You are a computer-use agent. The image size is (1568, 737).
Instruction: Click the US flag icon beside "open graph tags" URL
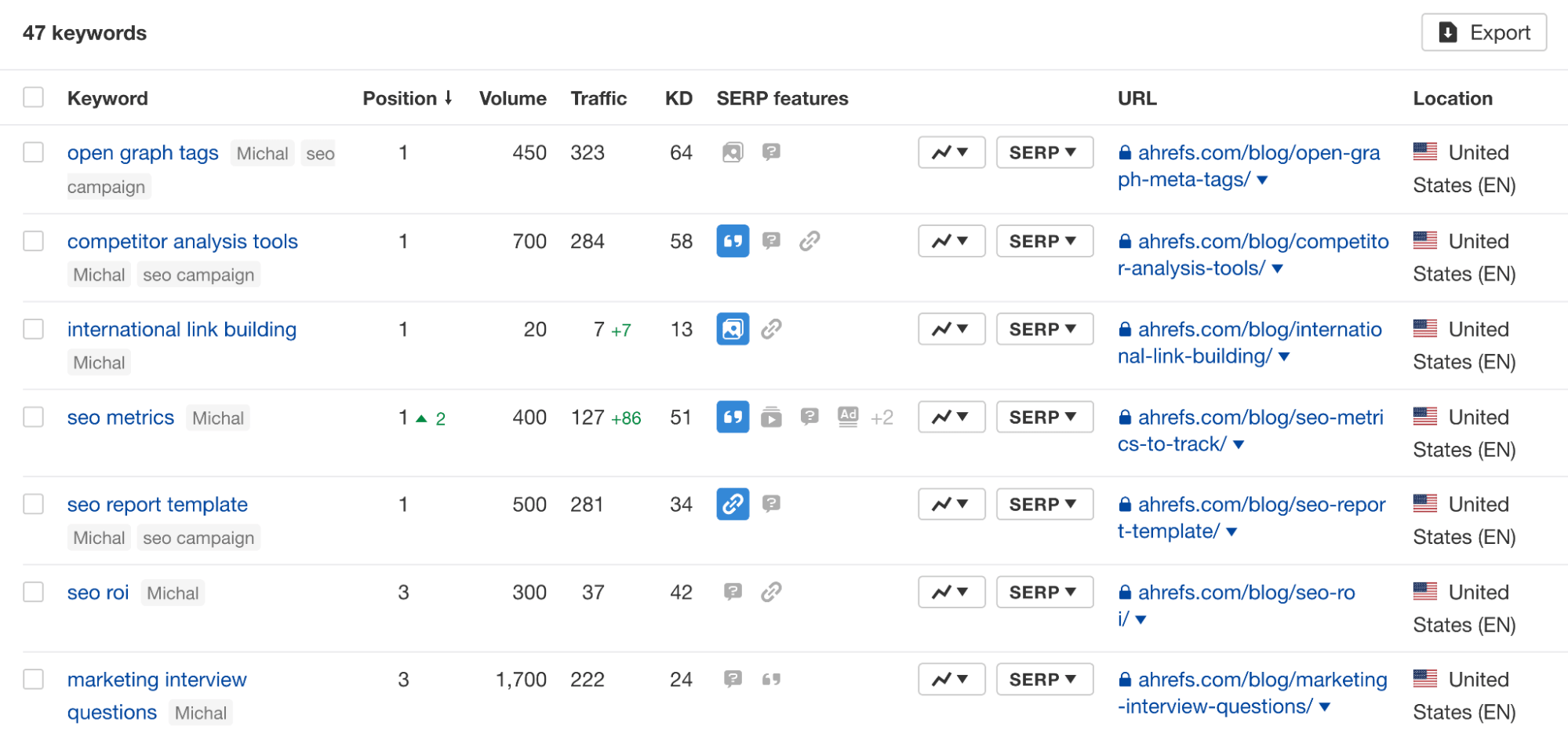1425,151
